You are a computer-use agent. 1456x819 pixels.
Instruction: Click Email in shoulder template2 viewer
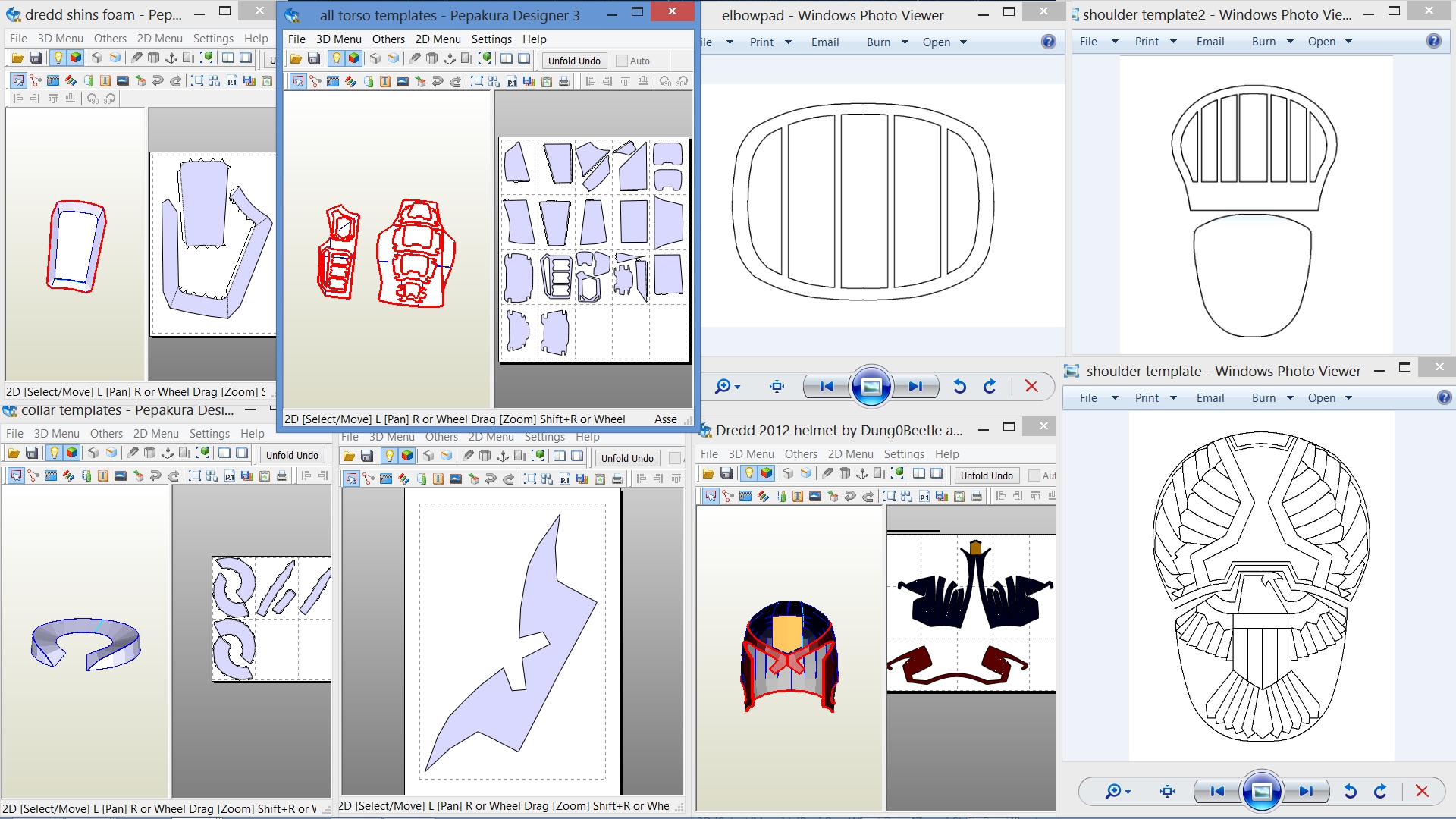(1210, 42)
